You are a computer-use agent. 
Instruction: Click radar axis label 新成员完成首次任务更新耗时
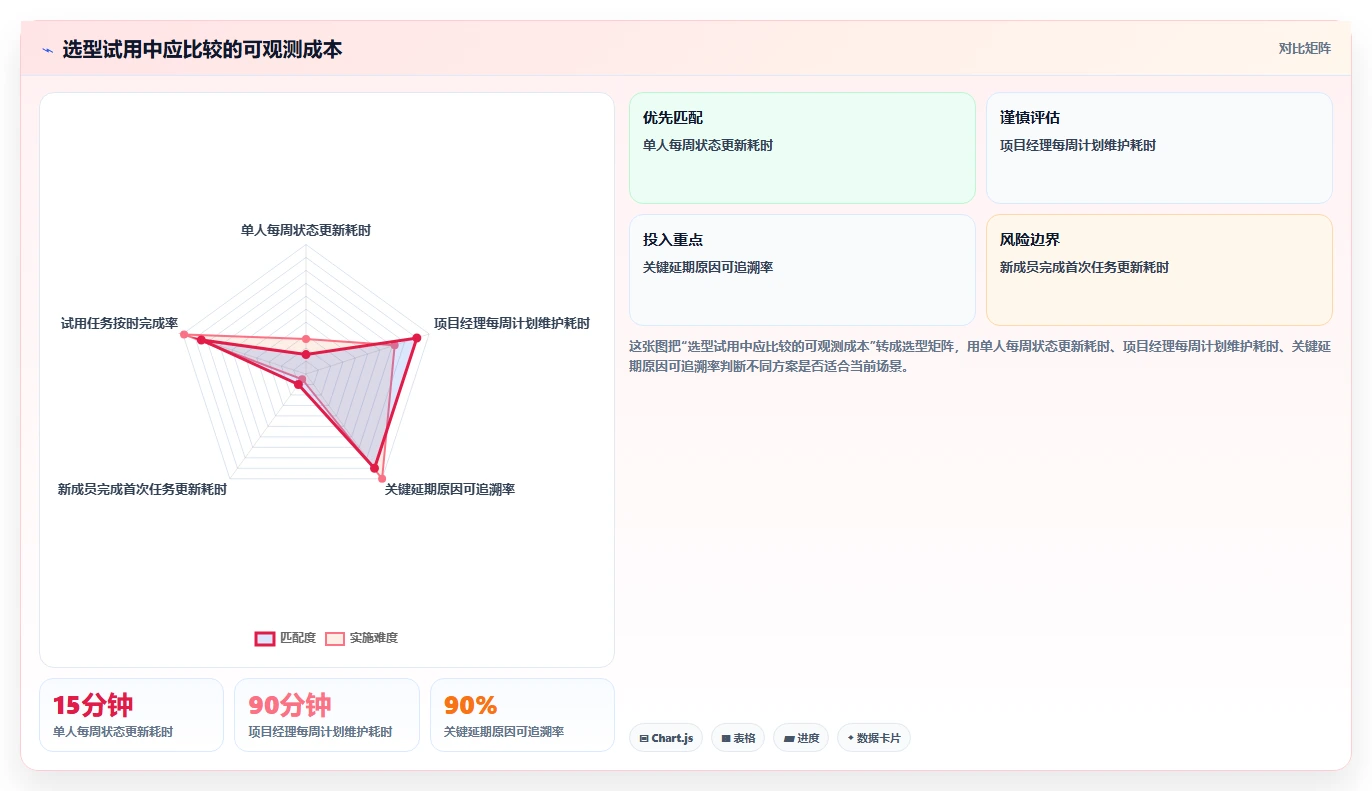142,489
